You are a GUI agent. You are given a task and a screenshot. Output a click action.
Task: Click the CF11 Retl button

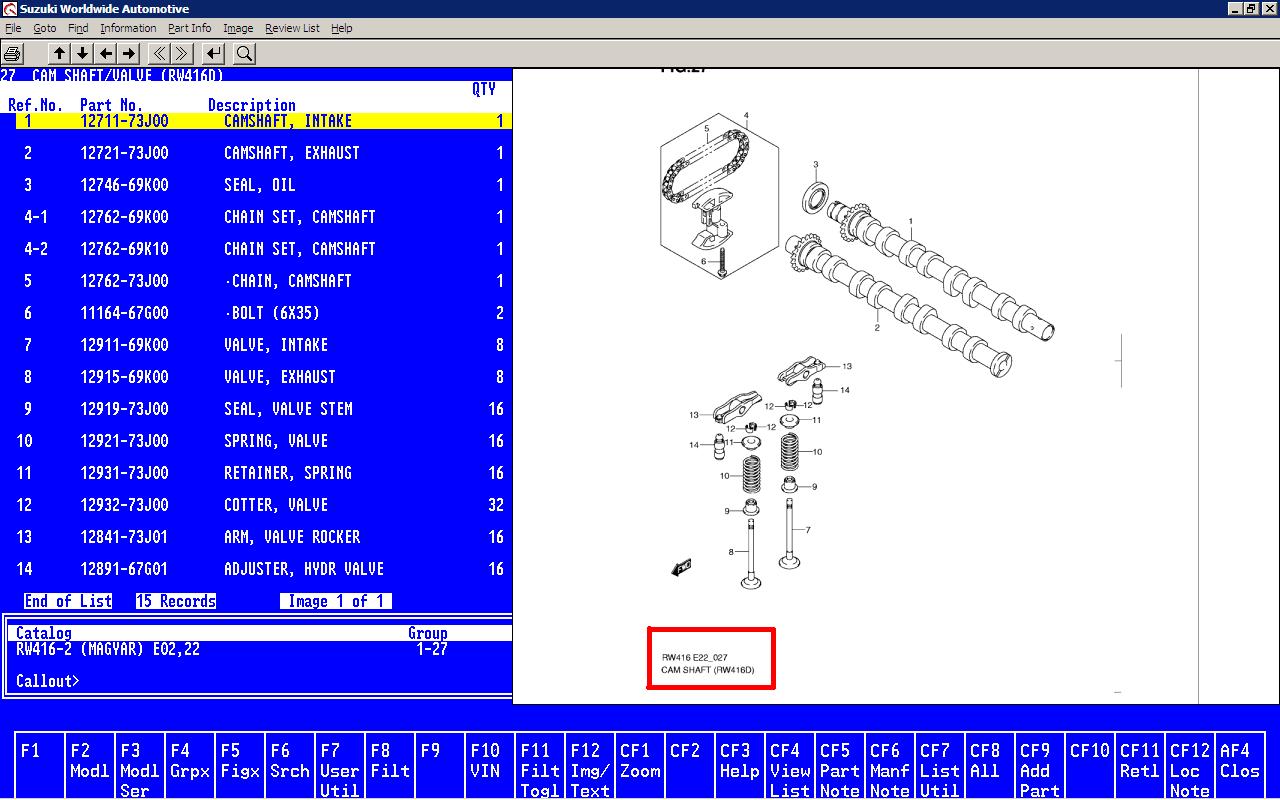(1141, 766)
